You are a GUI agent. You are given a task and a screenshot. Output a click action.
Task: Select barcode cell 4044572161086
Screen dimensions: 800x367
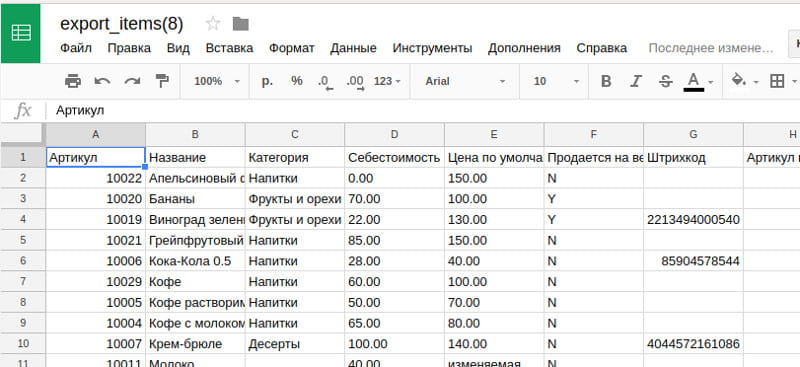(693, 344)
